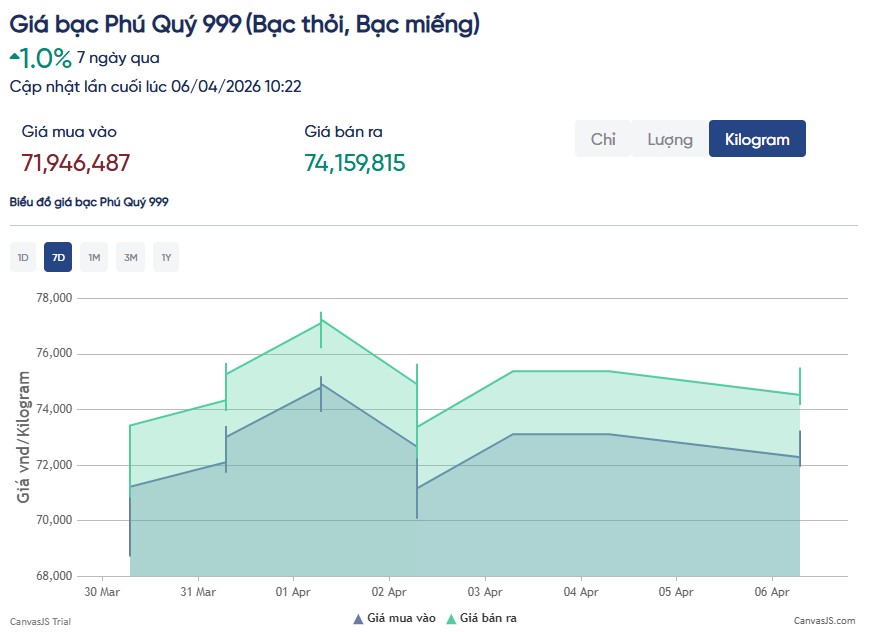Toggle the Giá bán ra legend series
Image resolution: width=873 pixels, height=632 pixels.
coord(481,619)
